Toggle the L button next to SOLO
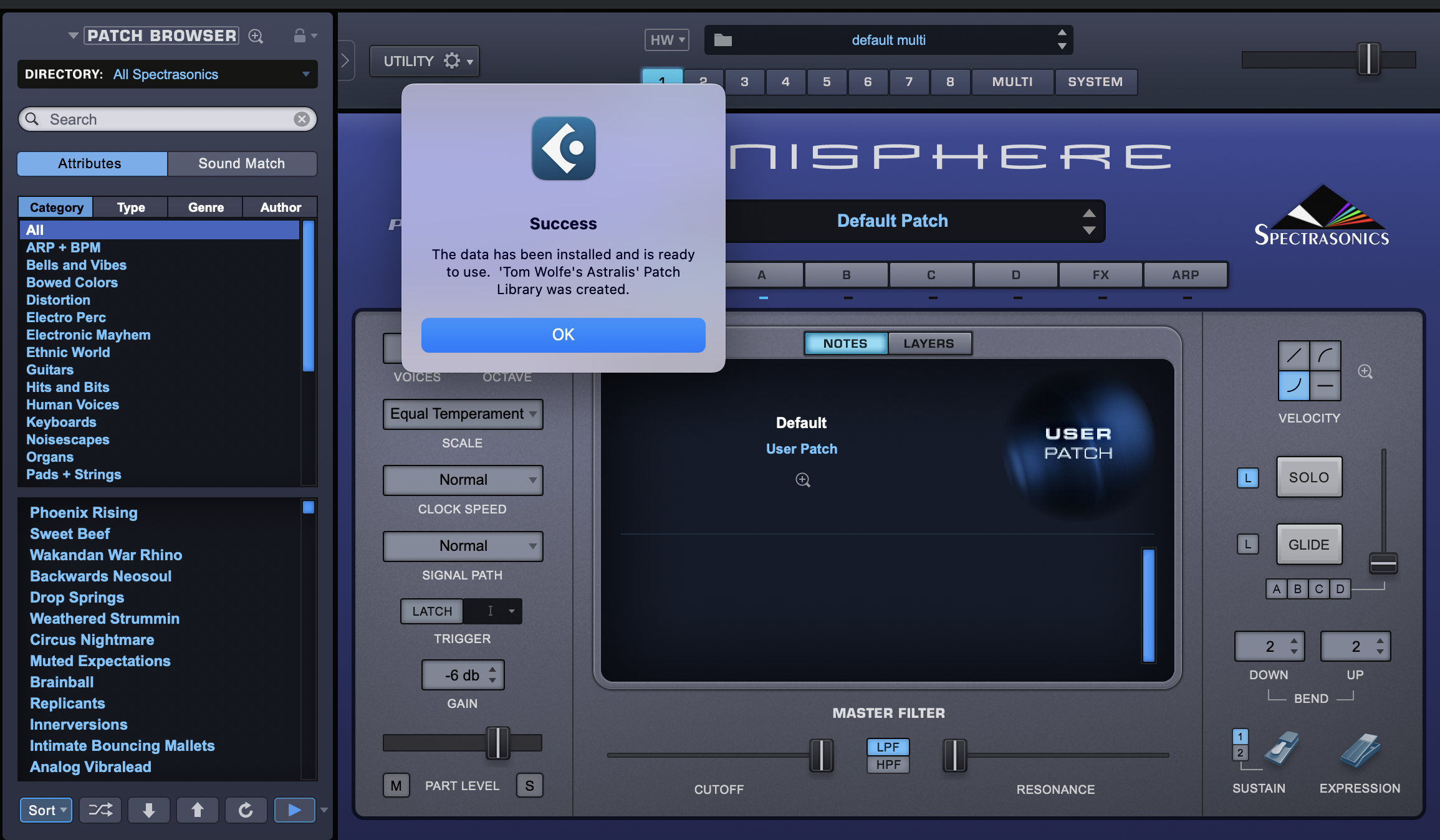The height and width of the screenshot is (840, 1440). pyautogui.click(x=1248, y=478)
